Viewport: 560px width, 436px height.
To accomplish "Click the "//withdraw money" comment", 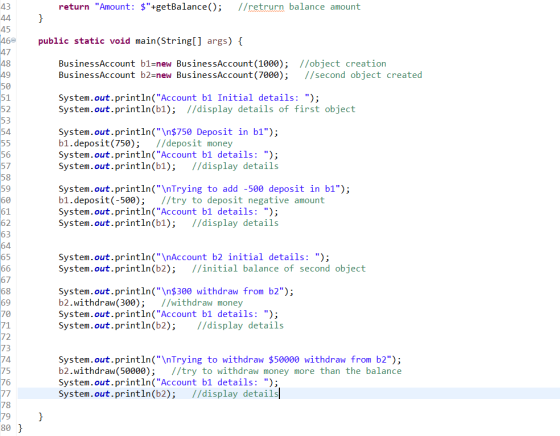I will (x=202, y=303).
